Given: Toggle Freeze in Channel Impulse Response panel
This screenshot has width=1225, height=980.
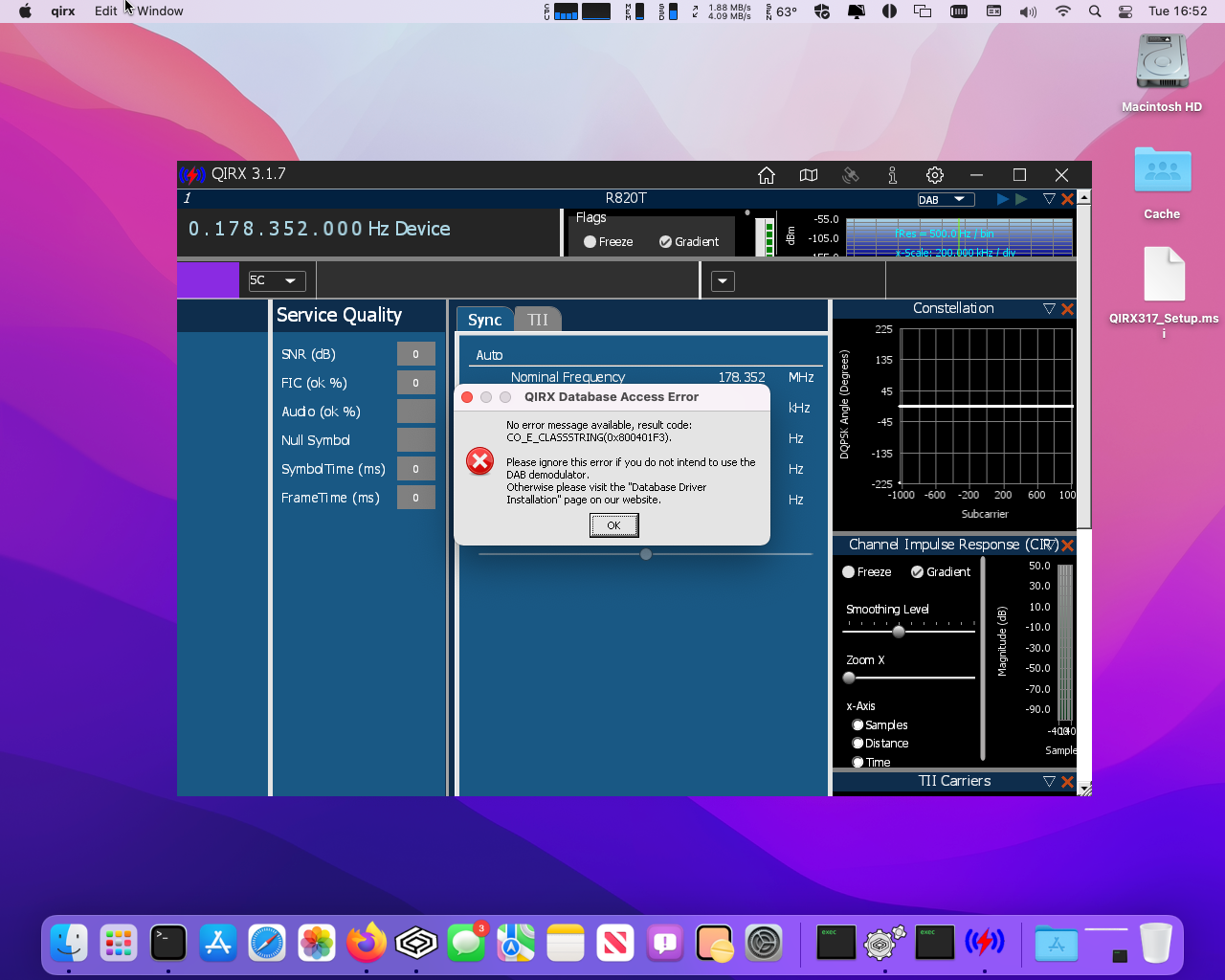Looking at the screenshot, I should coord(866,572).
